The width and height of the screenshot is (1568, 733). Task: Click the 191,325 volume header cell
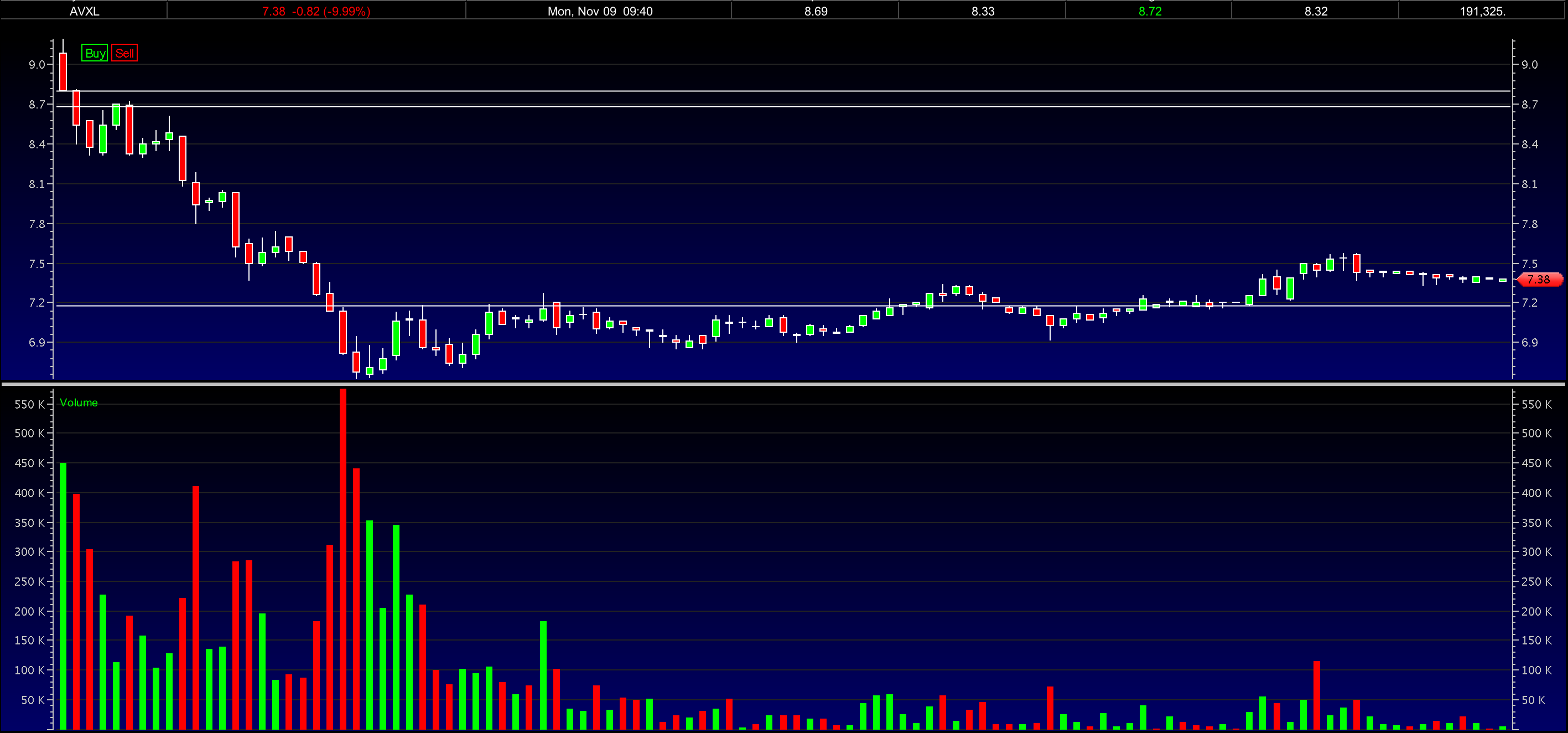(1482, 11)
